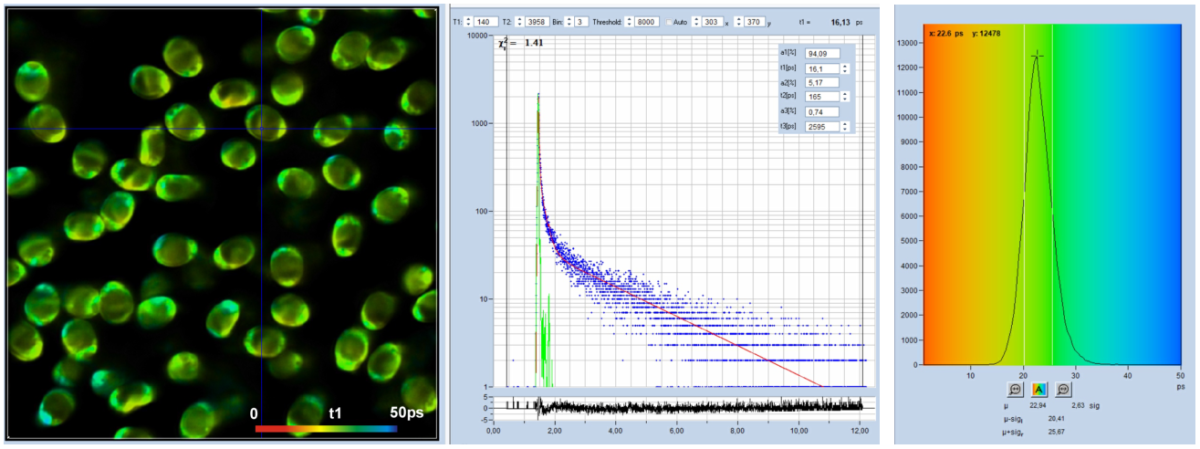
Task: Click the right magnifier icon below the histogram
Action: [x=1063, y=390]
